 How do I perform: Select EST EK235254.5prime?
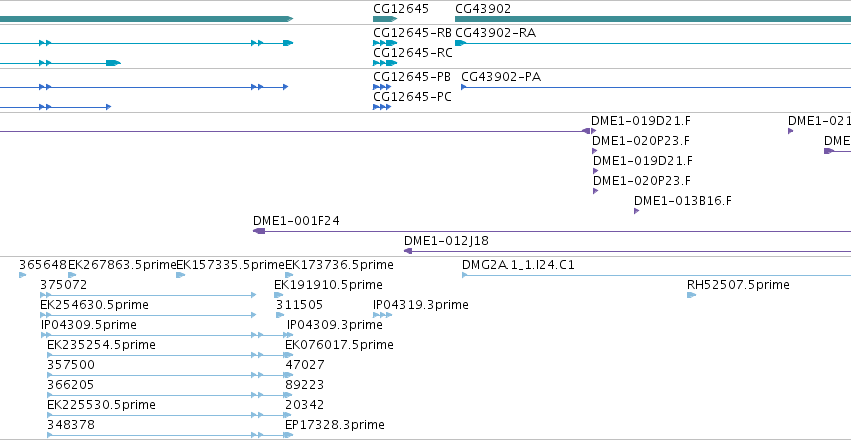pos(101,345)
